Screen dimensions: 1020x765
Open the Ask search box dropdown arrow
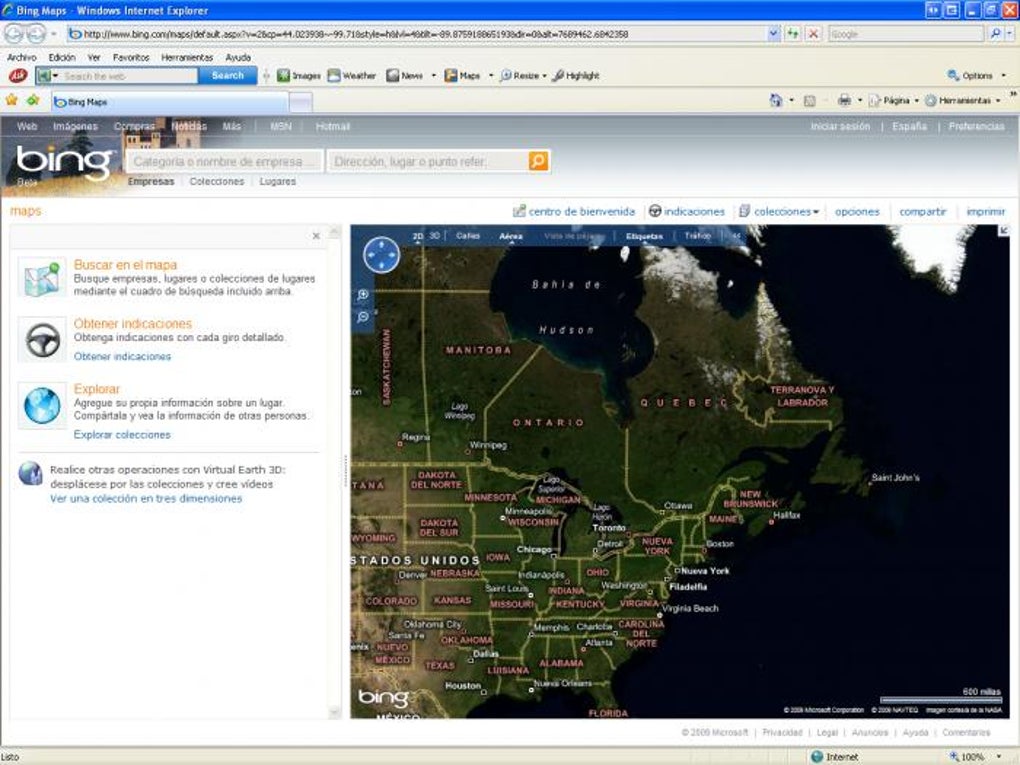click(x=56, y=76)
